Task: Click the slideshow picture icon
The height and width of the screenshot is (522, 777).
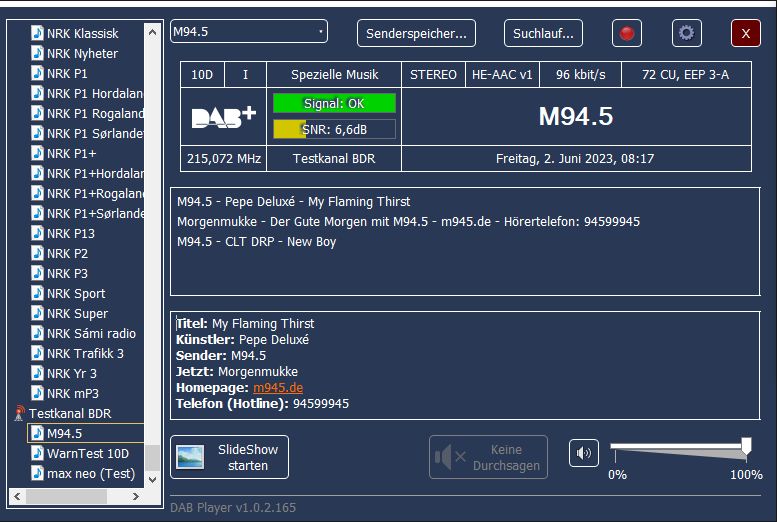Action: [190, 457]
